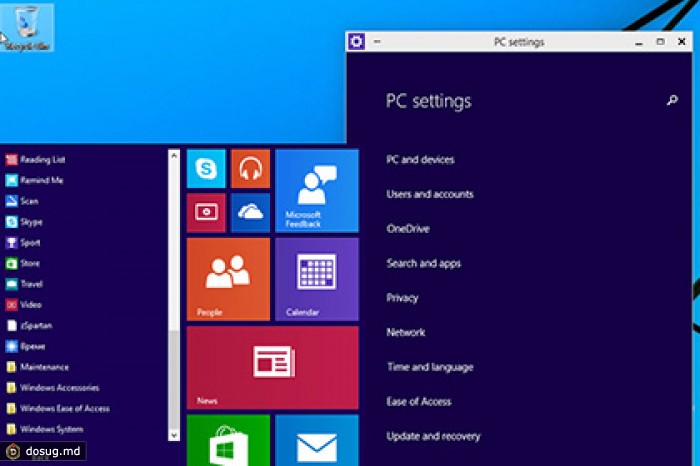This screenshot has width=700, height=466.
Task: Open search in PC settings
Action: 672,100
